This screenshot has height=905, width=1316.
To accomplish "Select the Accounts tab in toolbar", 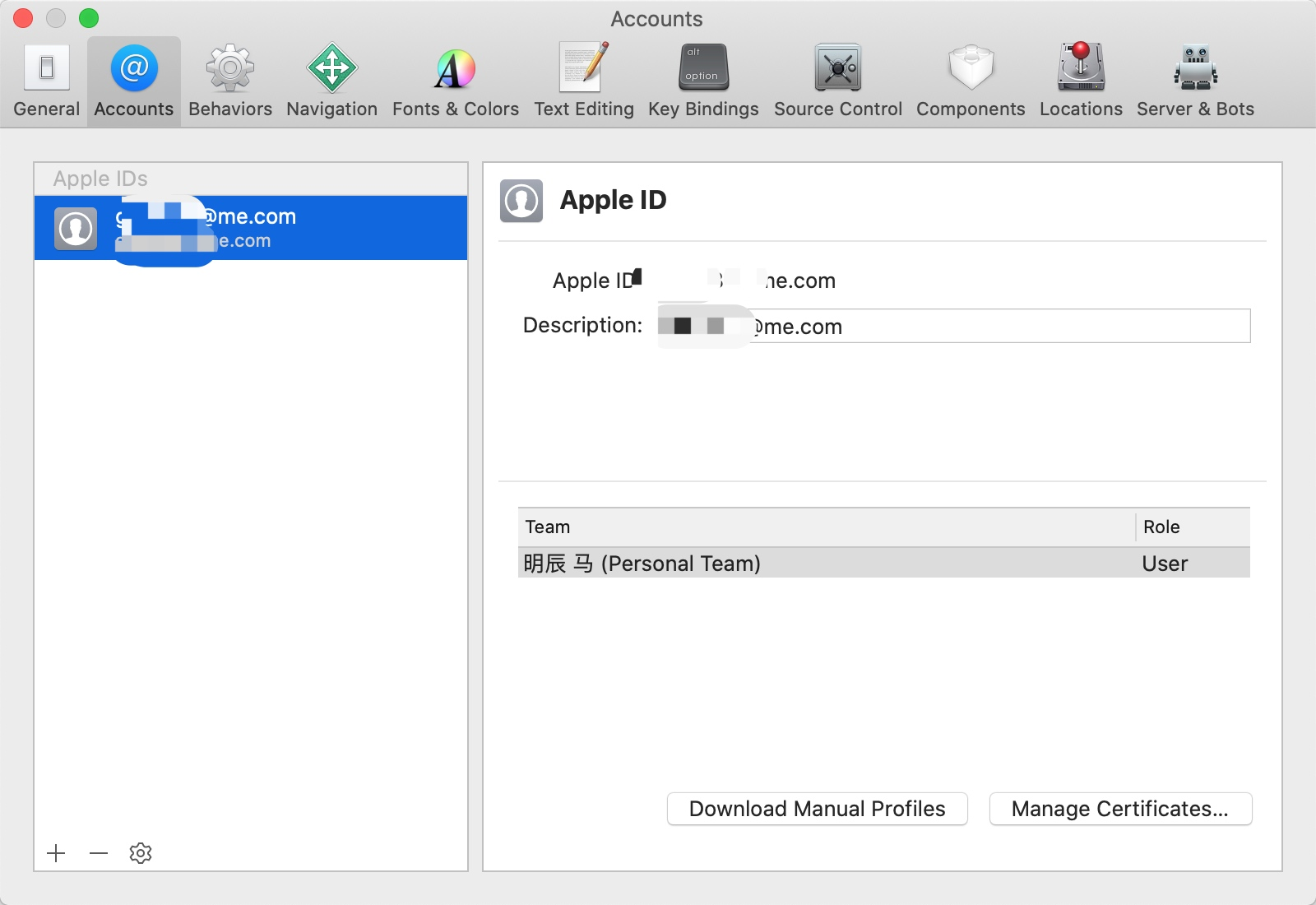I will coord(134,81).
